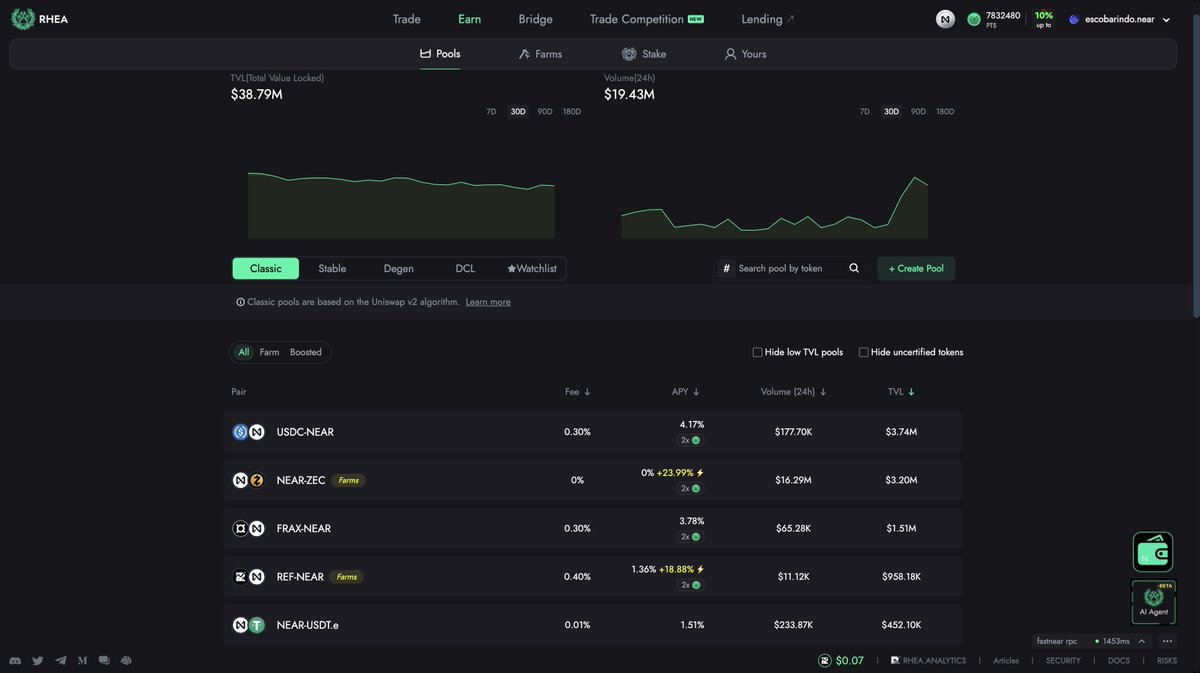Click the 2x boost badge in FRAX-NEAR row

[691, 536]
